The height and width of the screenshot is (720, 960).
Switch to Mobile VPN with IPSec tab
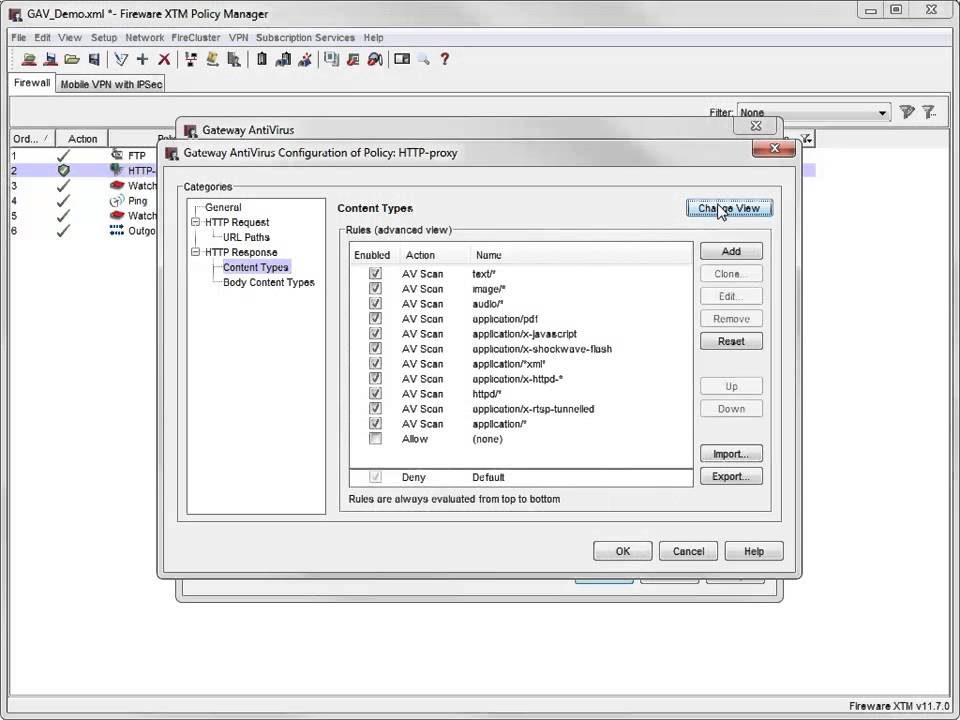[111, 84]
